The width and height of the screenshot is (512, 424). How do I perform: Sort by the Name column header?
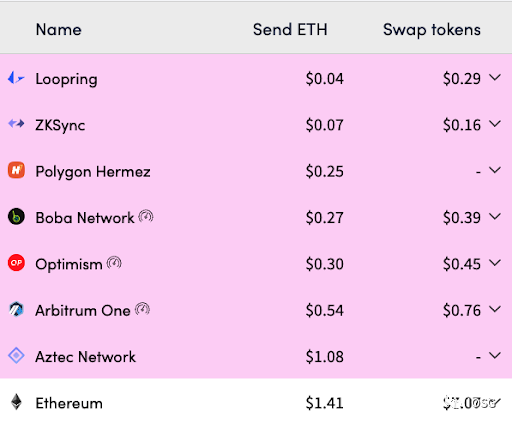tap(59, 29)
